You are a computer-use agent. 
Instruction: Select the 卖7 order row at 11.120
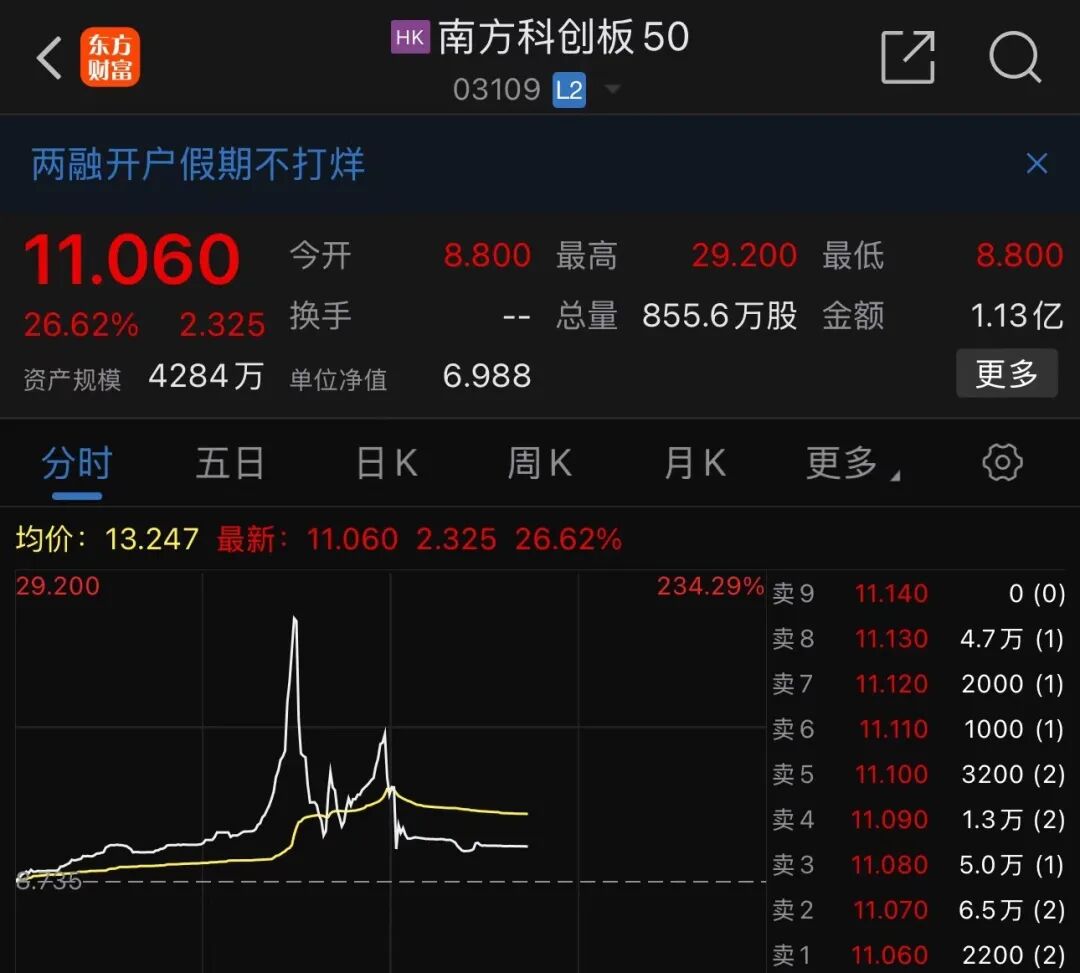point(918,684)
